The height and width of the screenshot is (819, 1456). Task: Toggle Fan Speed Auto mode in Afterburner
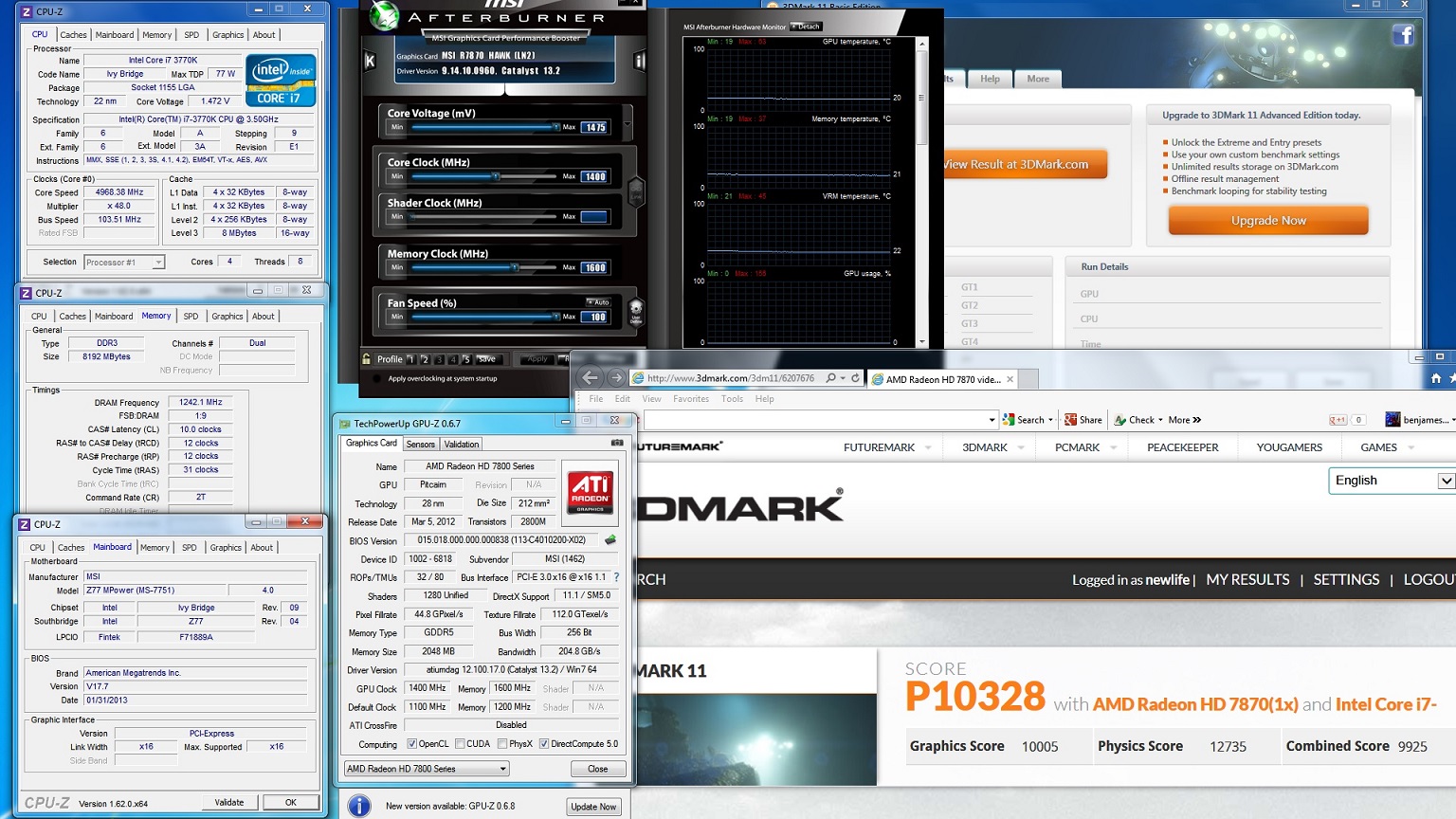[597, 302]
